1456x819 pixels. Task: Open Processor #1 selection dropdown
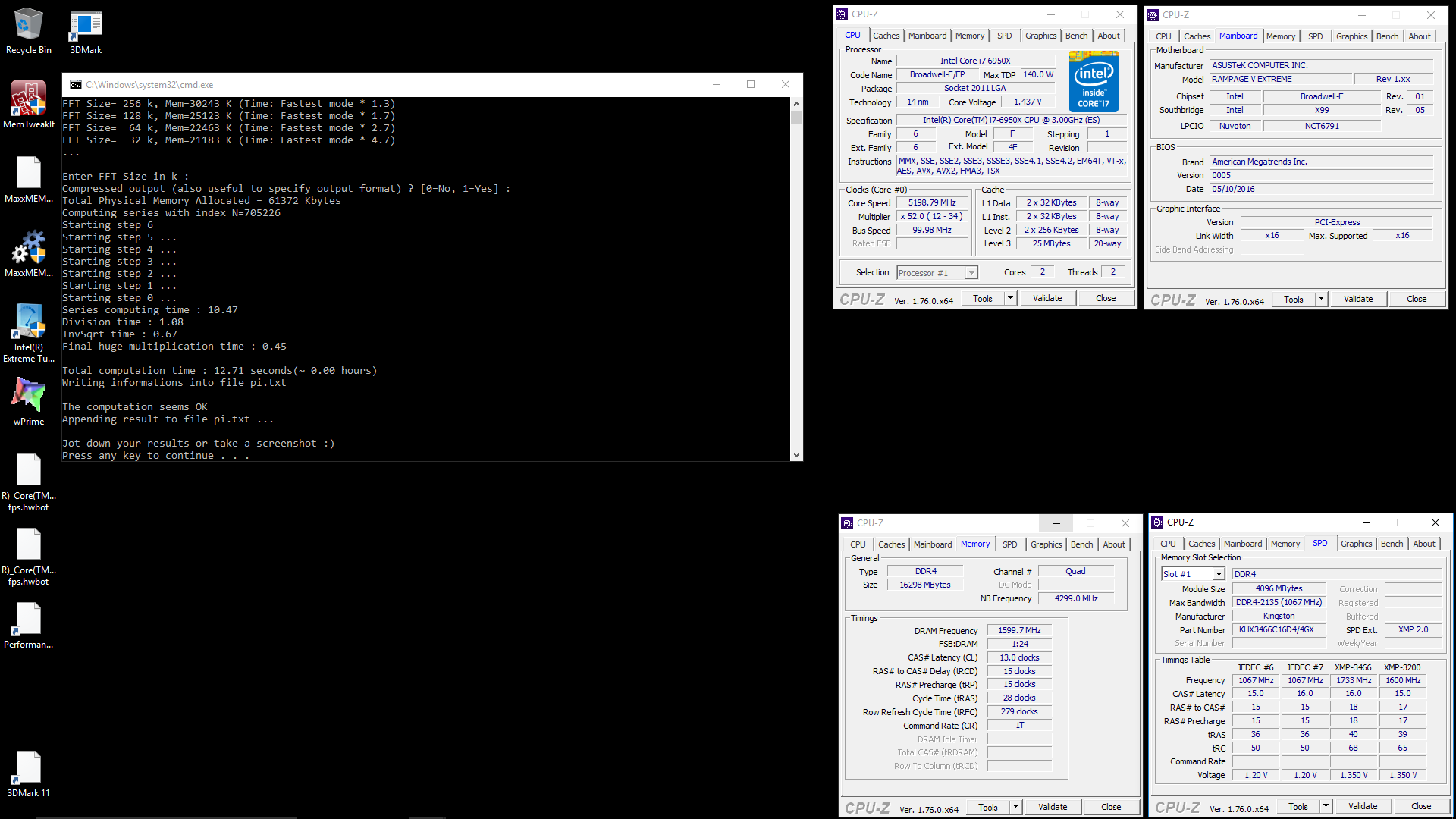[937, 273]
